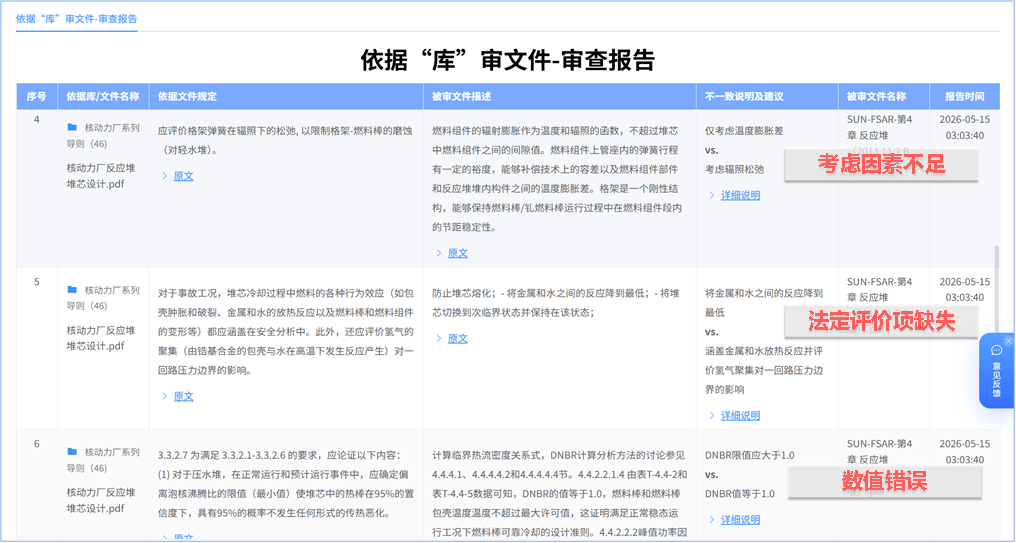Expand chevron beside row 5 被审文件描述 原文
The width and height of the screenshot is (1016, 543).
tap(439, 338)
